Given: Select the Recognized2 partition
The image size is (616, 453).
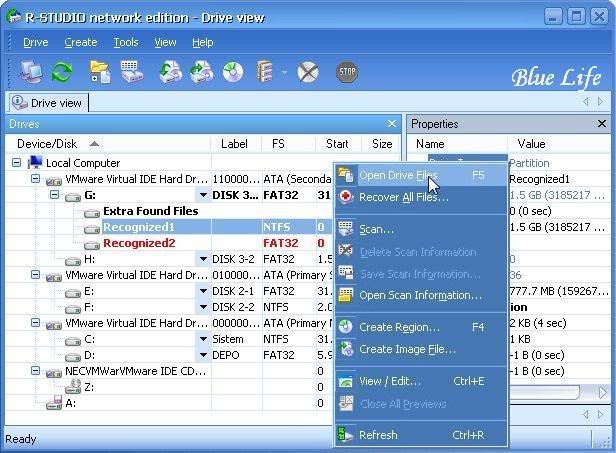Looking at the screenshot, I should pos(139,243).
